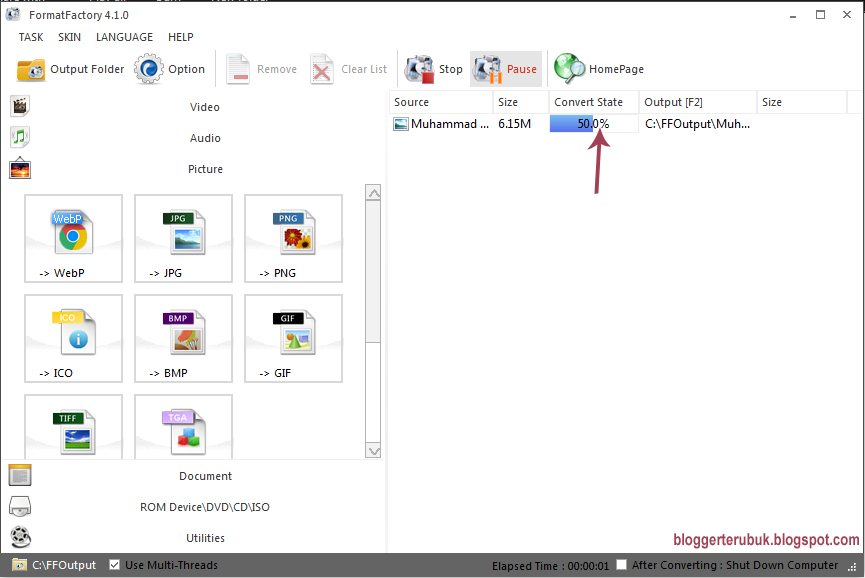Click the Elapsed Time : 00:00:01 status text
This screenshot has height=578, width=865.
point(551,566)
